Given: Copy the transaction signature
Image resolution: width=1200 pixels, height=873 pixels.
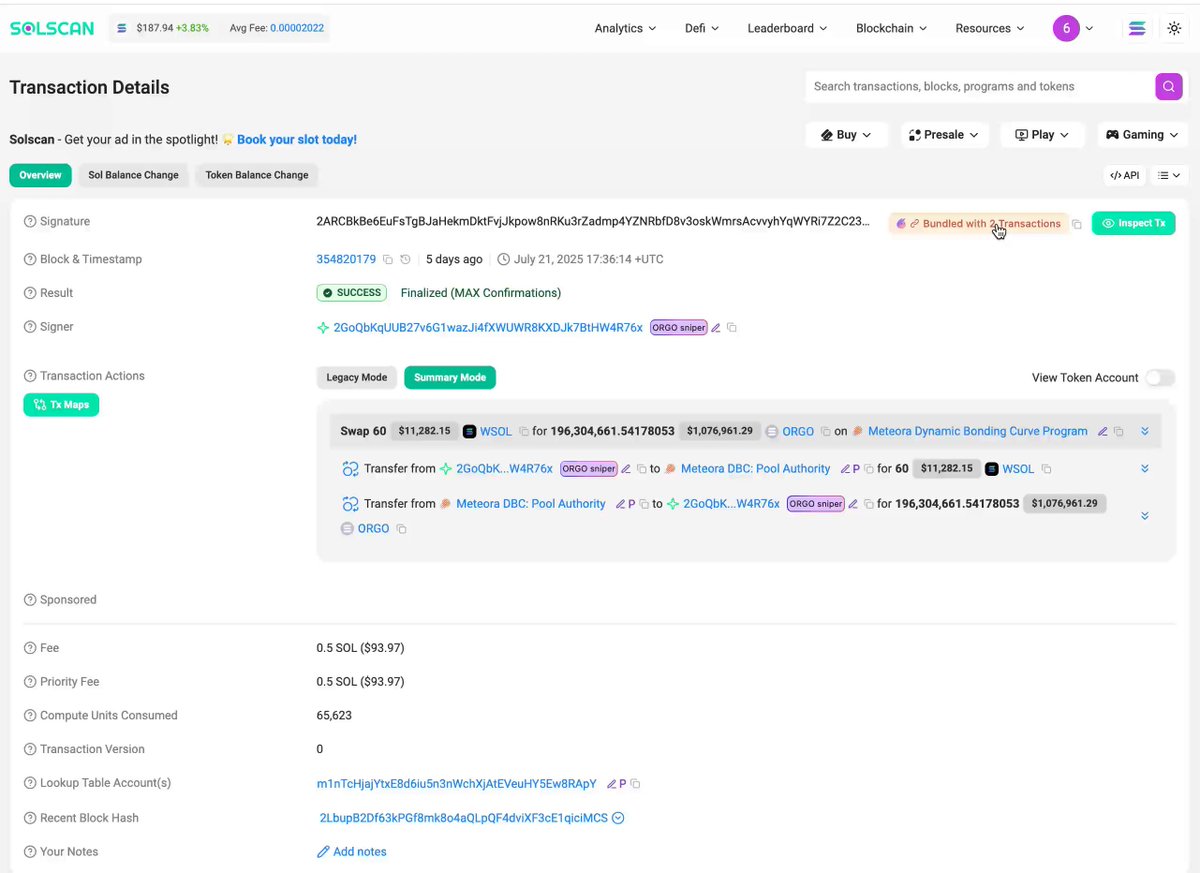Looking at the screenshot, I should 1077,224.
